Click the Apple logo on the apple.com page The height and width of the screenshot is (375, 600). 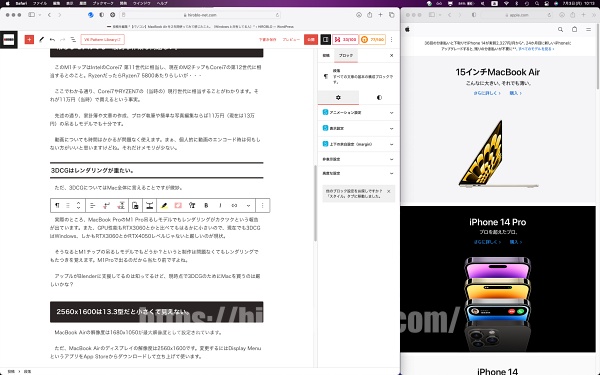tap(408, 29)
